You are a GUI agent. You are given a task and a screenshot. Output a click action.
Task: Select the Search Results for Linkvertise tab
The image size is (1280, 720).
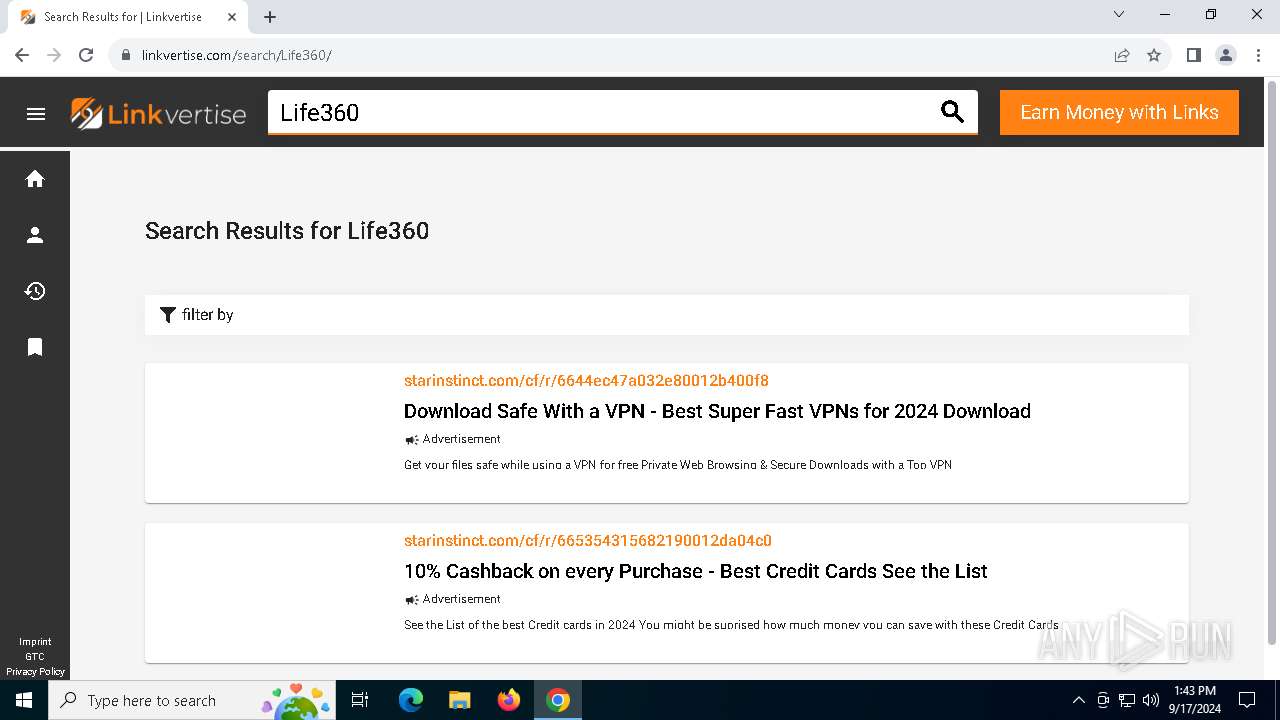pos(123,17)
